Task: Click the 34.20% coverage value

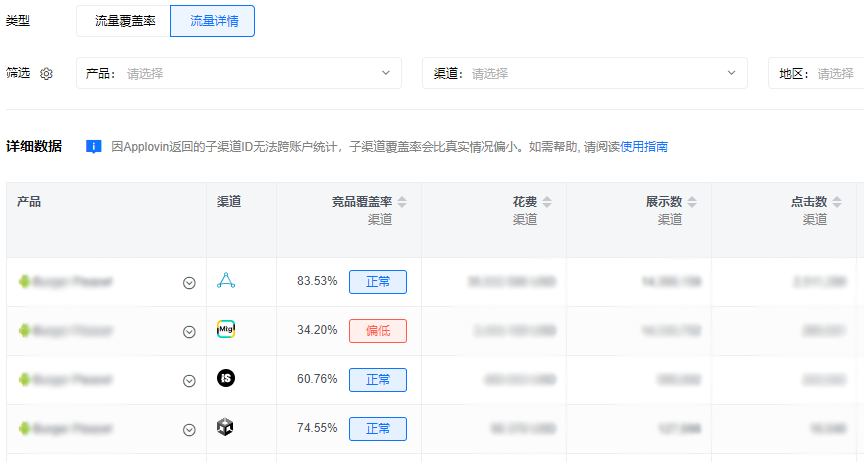Action: [x=317, y=330]
